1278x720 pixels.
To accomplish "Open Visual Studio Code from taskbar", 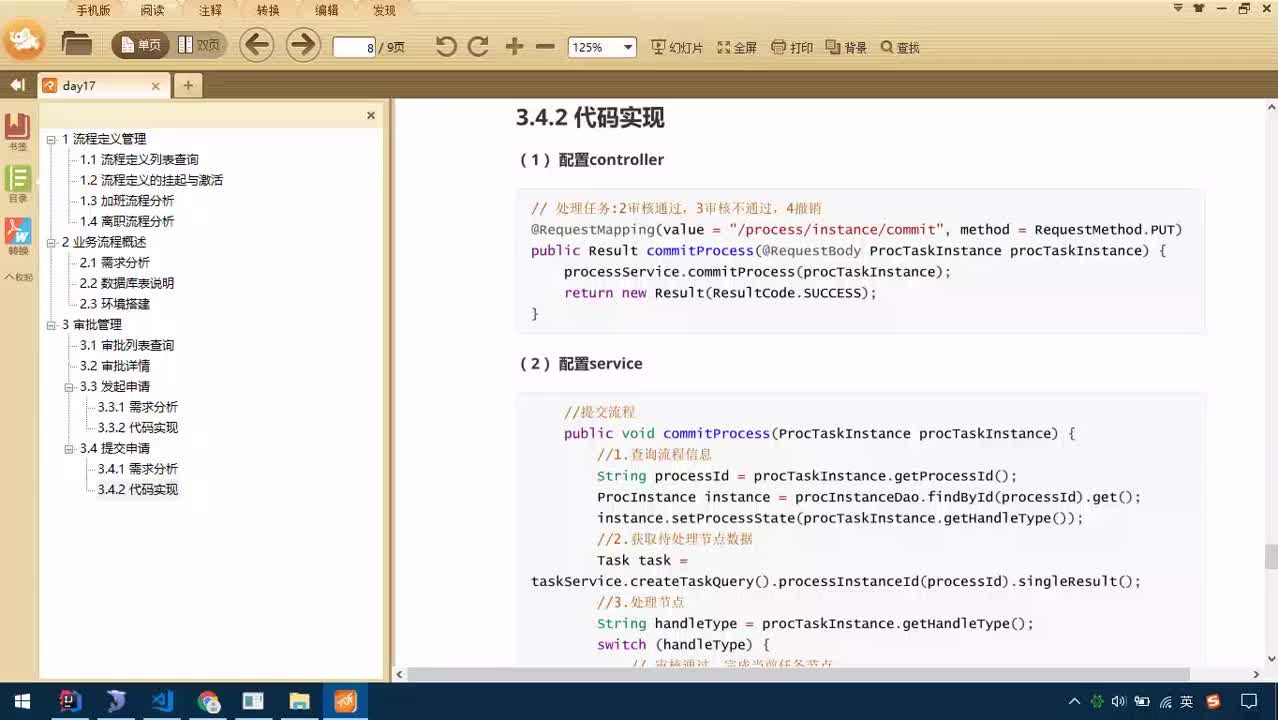I will pos(162,701).
